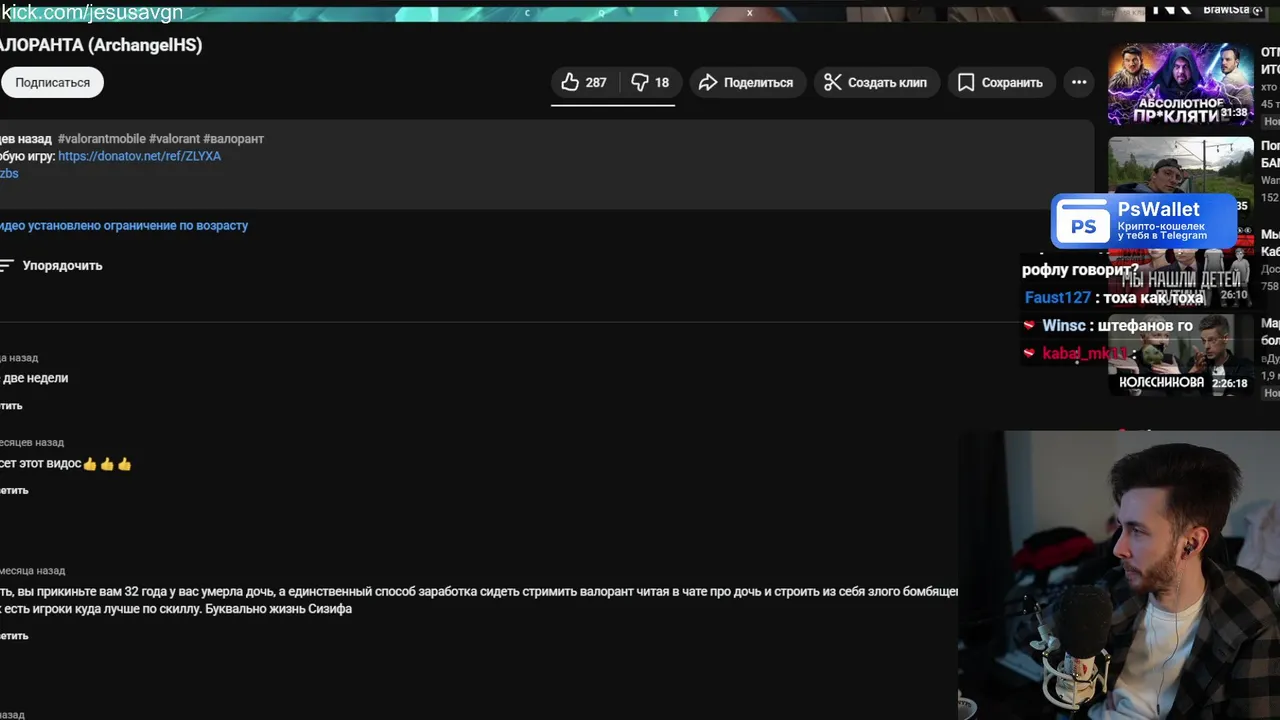This screenshot has width=1280, height=720.
Task: Click the #valorant hashtag
Action: (174, 139)
